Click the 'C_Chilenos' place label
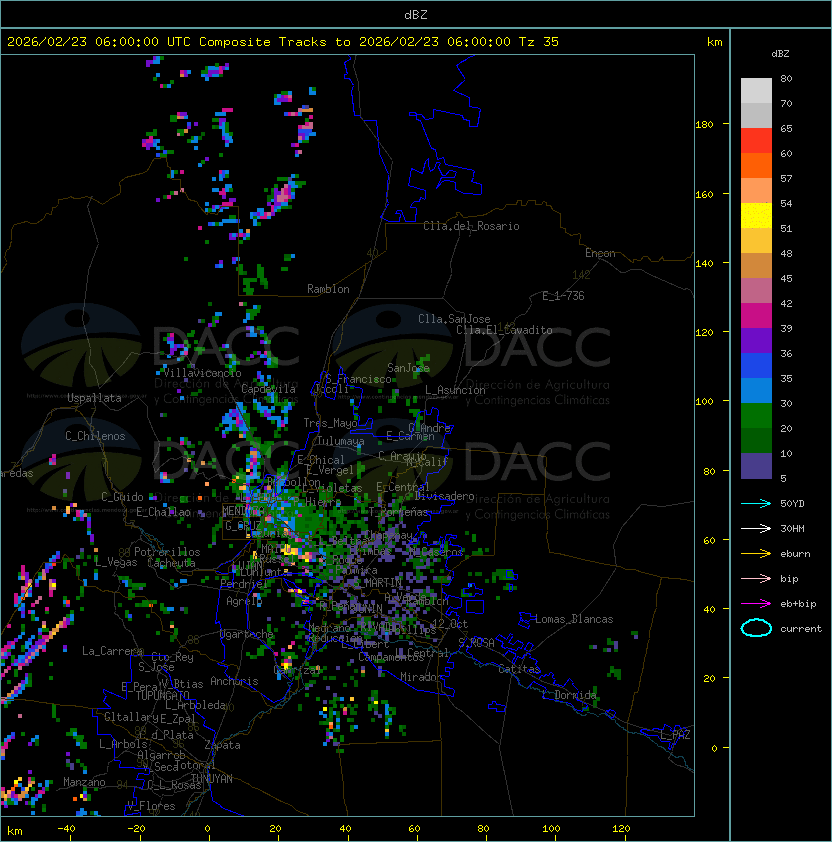This screenshot has width=832, height=842. pyautogui.click(x=95, y=436)
